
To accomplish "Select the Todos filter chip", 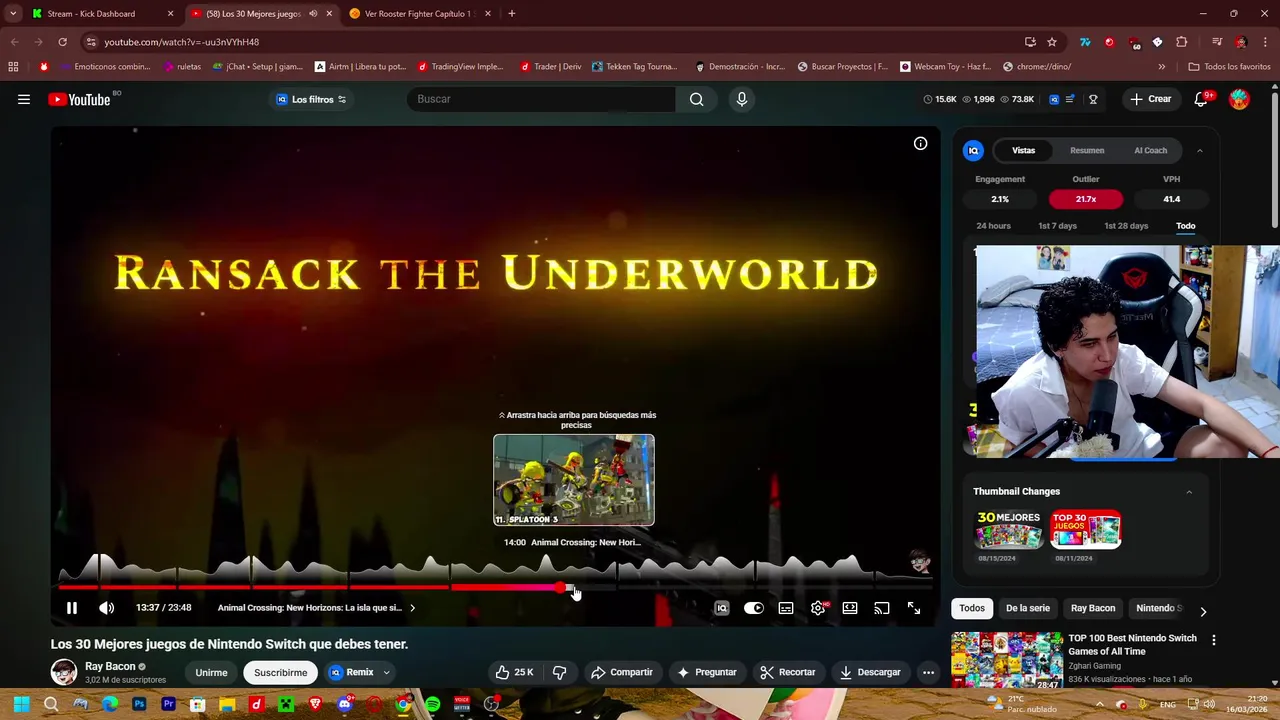I will coord(972,608).
